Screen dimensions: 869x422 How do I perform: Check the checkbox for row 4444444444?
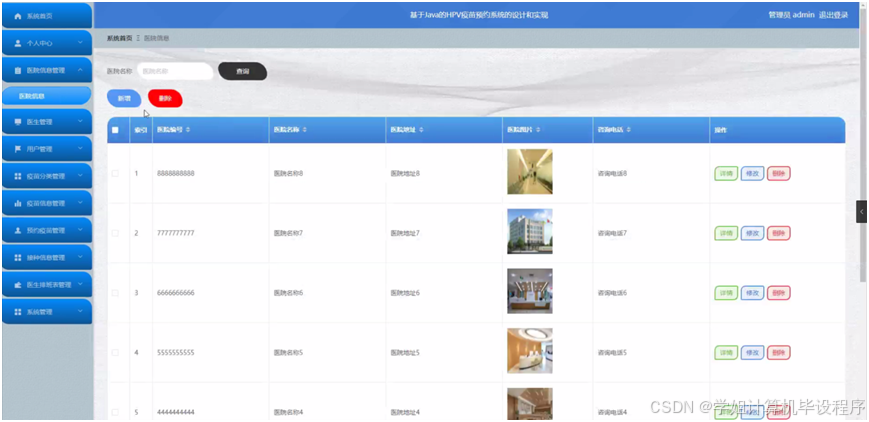tap(115, 412)
